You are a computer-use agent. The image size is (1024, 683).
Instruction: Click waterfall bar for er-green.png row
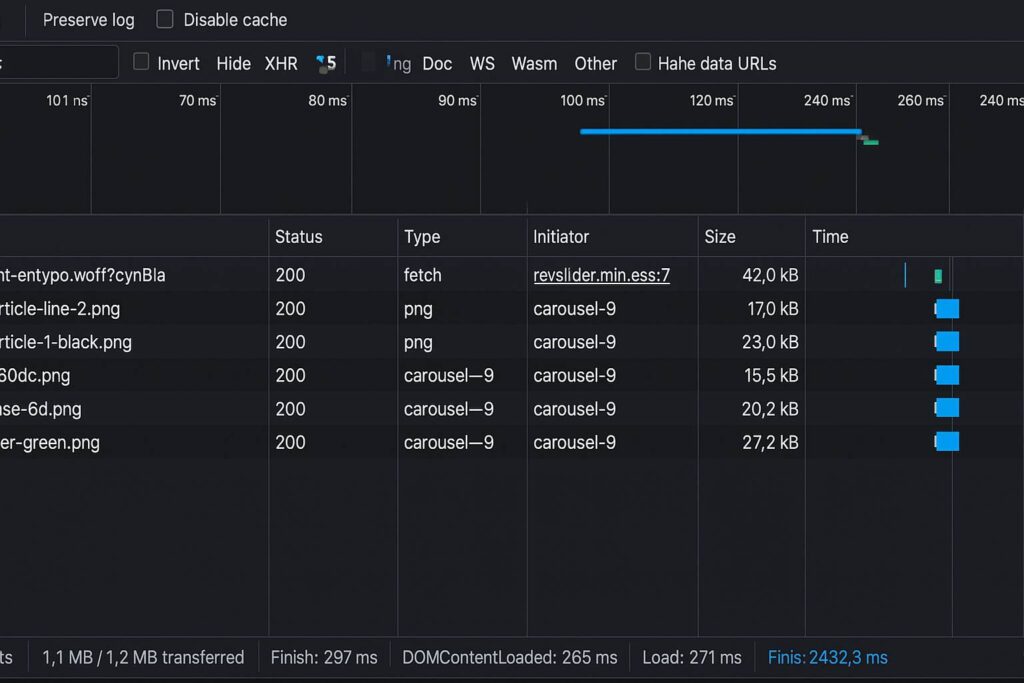click(947, 442)
